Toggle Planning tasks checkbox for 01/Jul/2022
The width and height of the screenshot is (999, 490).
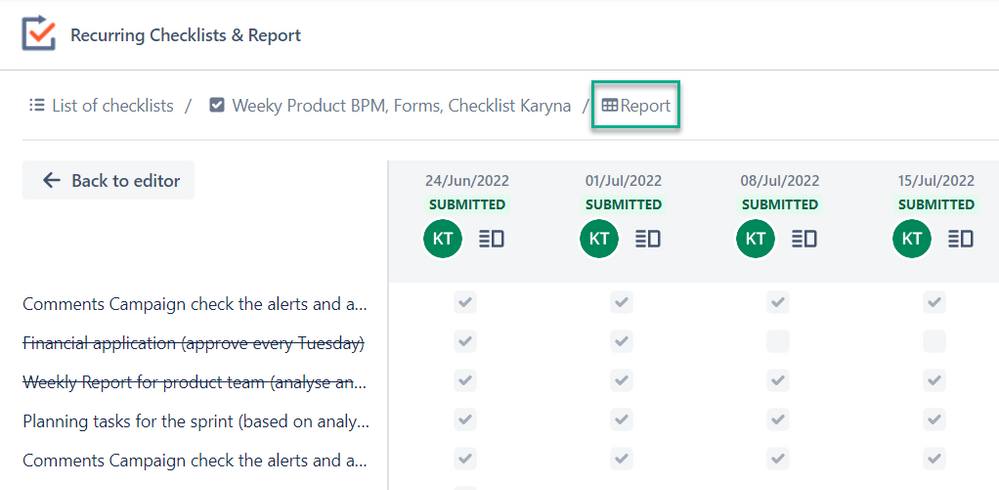(622, 420)
